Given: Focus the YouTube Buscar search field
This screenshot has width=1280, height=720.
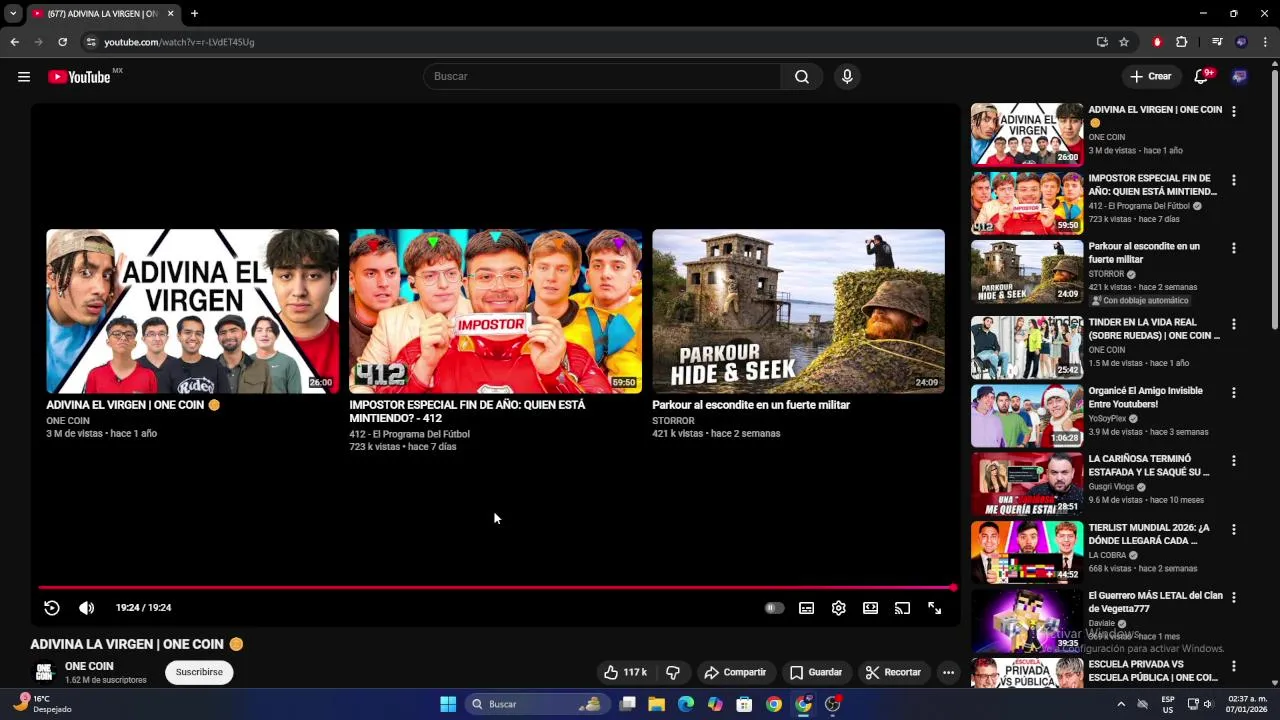Looking at the screenshot, I should 602,77.
